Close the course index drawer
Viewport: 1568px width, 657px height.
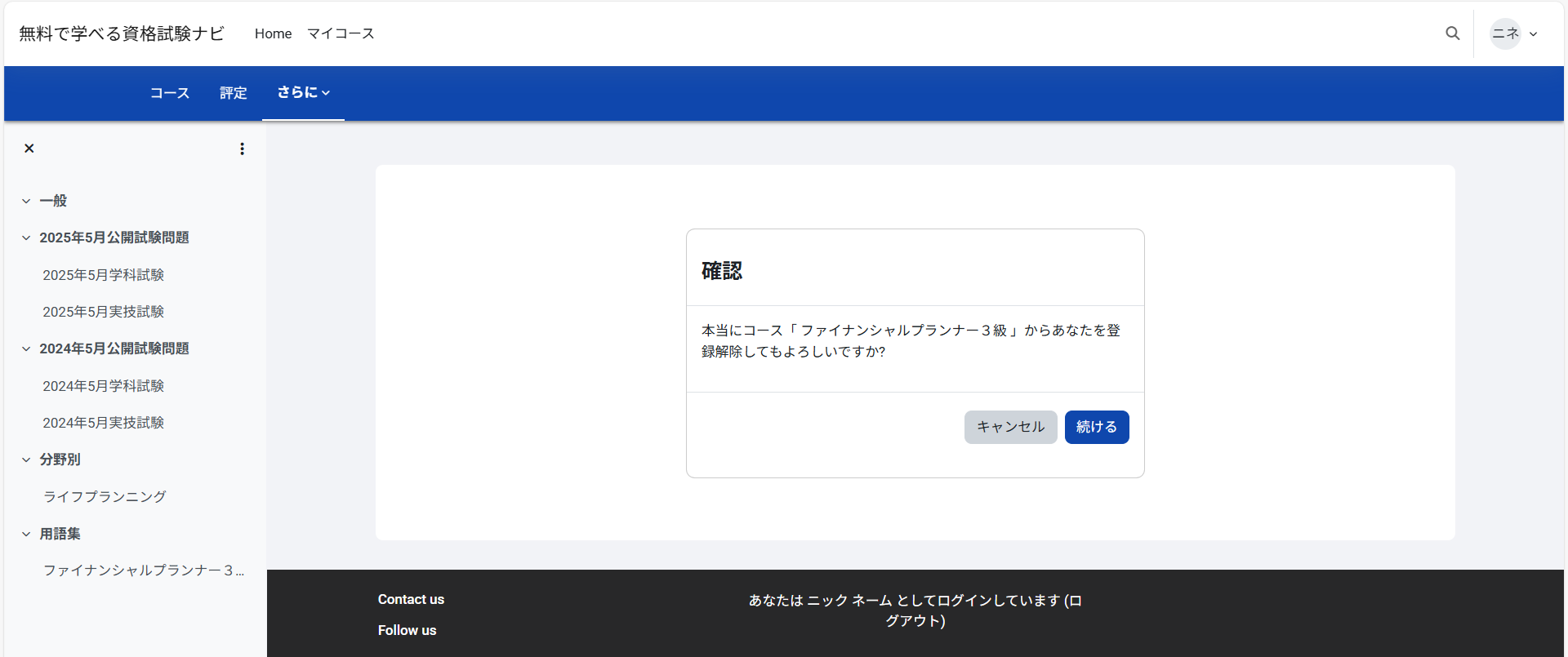click(x=29, y=149)
